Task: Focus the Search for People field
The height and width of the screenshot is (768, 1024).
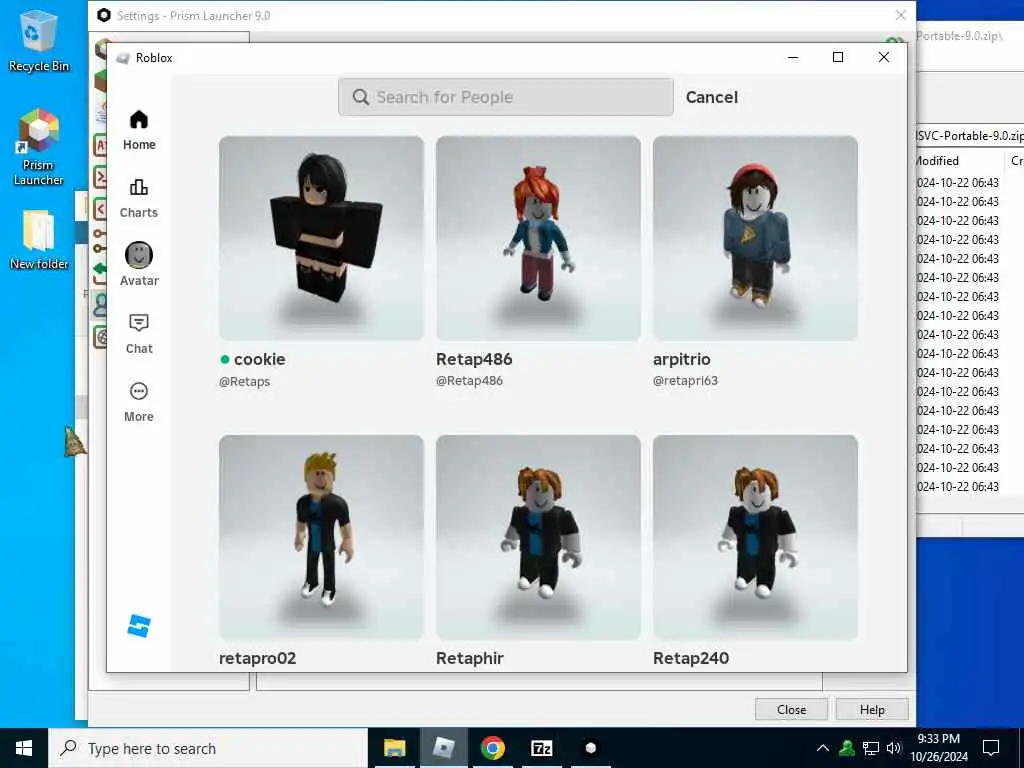Action: point(505,97)
